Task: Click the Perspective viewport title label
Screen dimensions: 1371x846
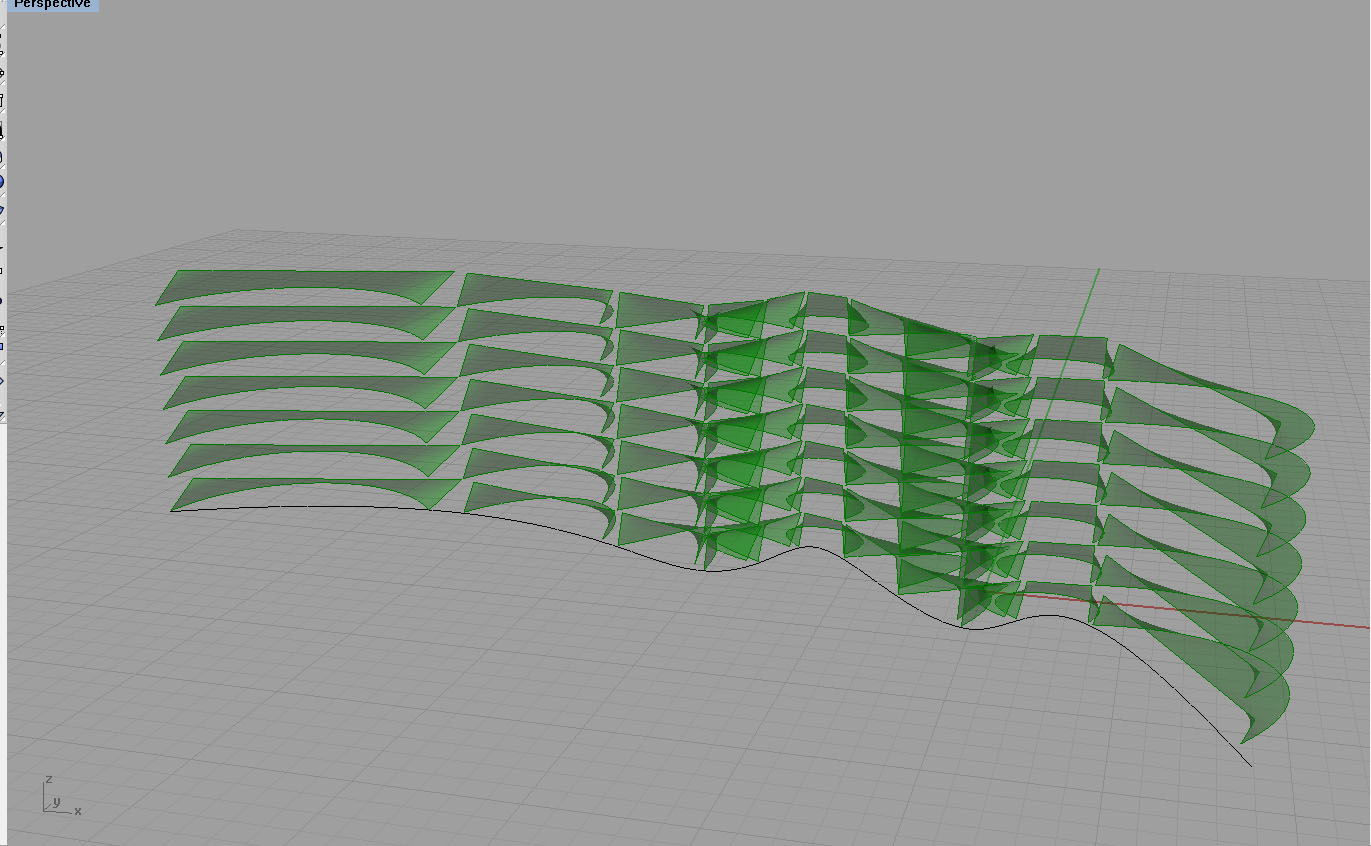Action: pos(51,4)
